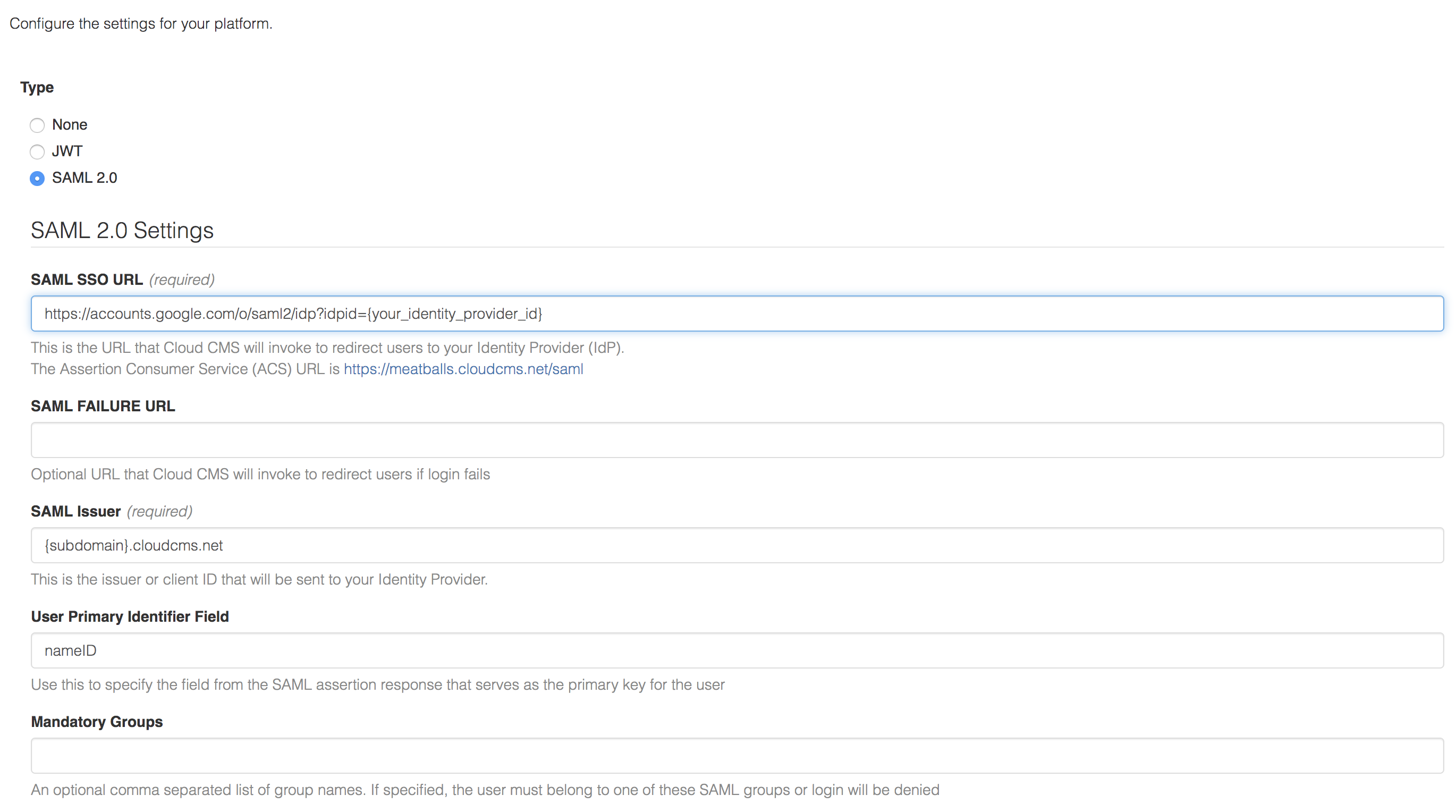
Task: Select the SAML 2.0 radio button
Action: click(37, 178)
